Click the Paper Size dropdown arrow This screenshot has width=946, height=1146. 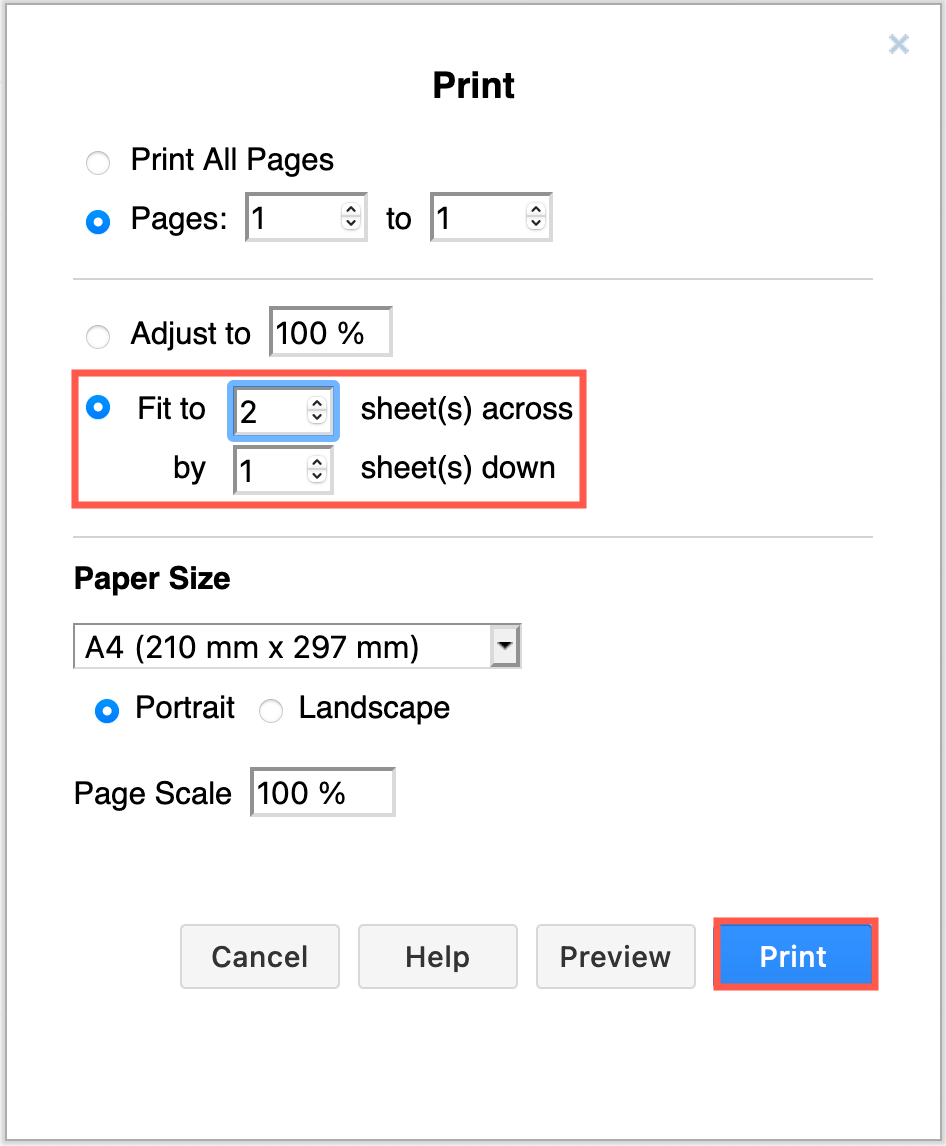[505, 645]
